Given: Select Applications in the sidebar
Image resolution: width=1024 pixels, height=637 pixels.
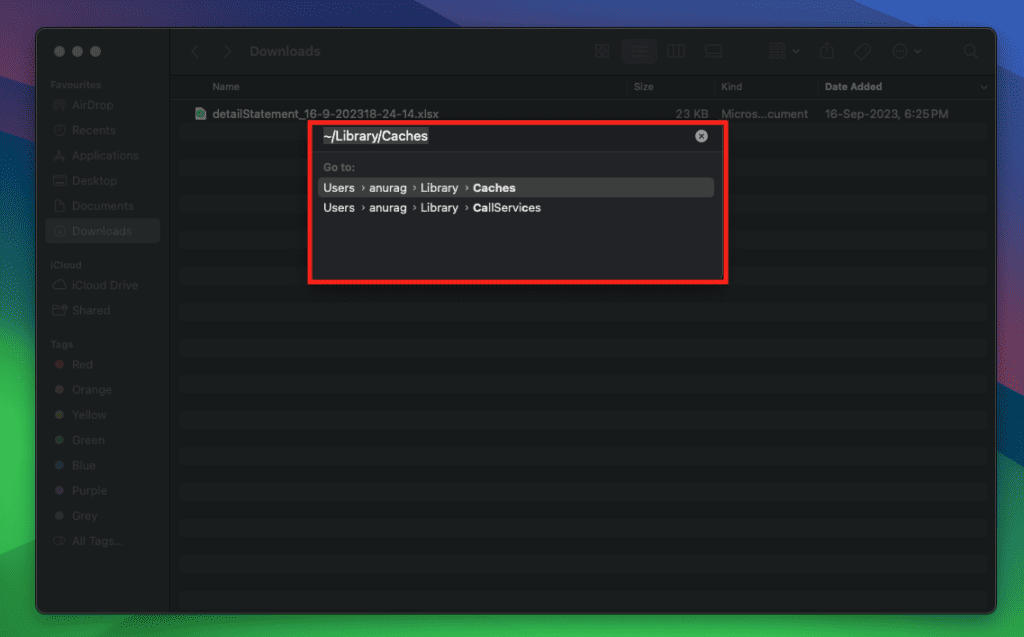Looking at the screenshot, I should (103, 155).
